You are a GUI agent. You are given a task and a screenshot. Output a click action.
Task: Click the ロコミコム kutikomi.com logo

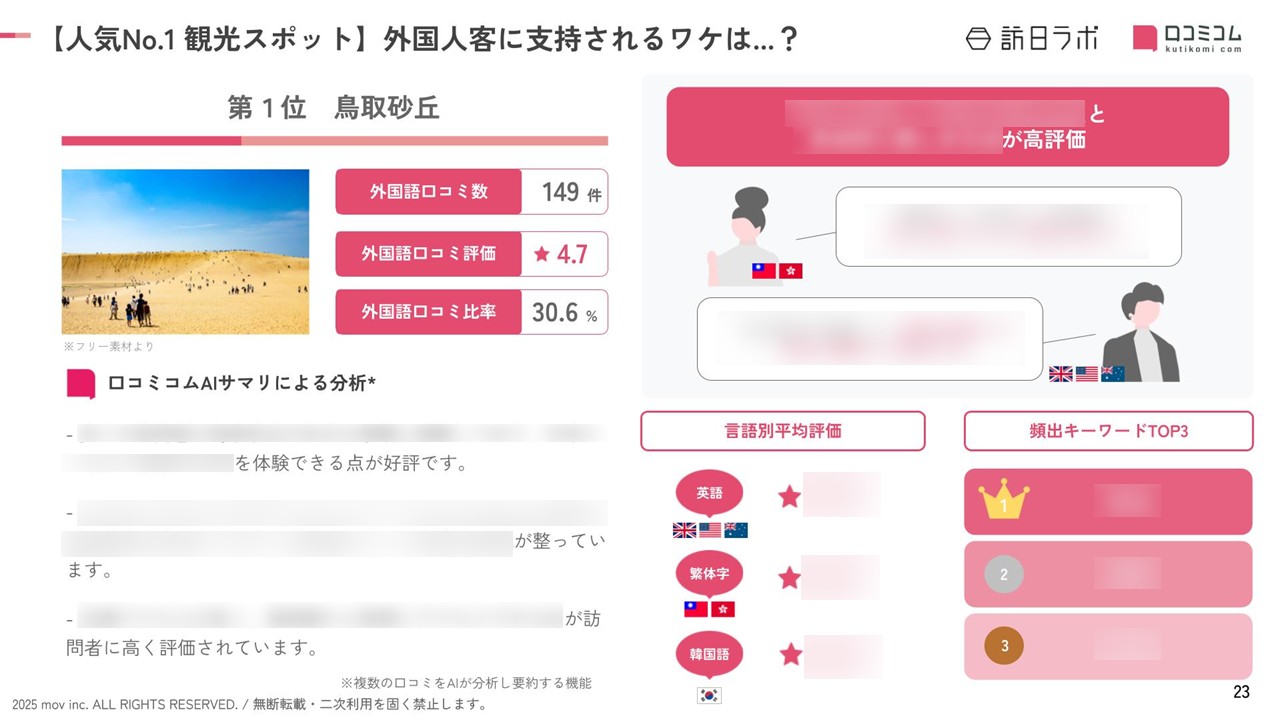click(x=1187, y=38)
